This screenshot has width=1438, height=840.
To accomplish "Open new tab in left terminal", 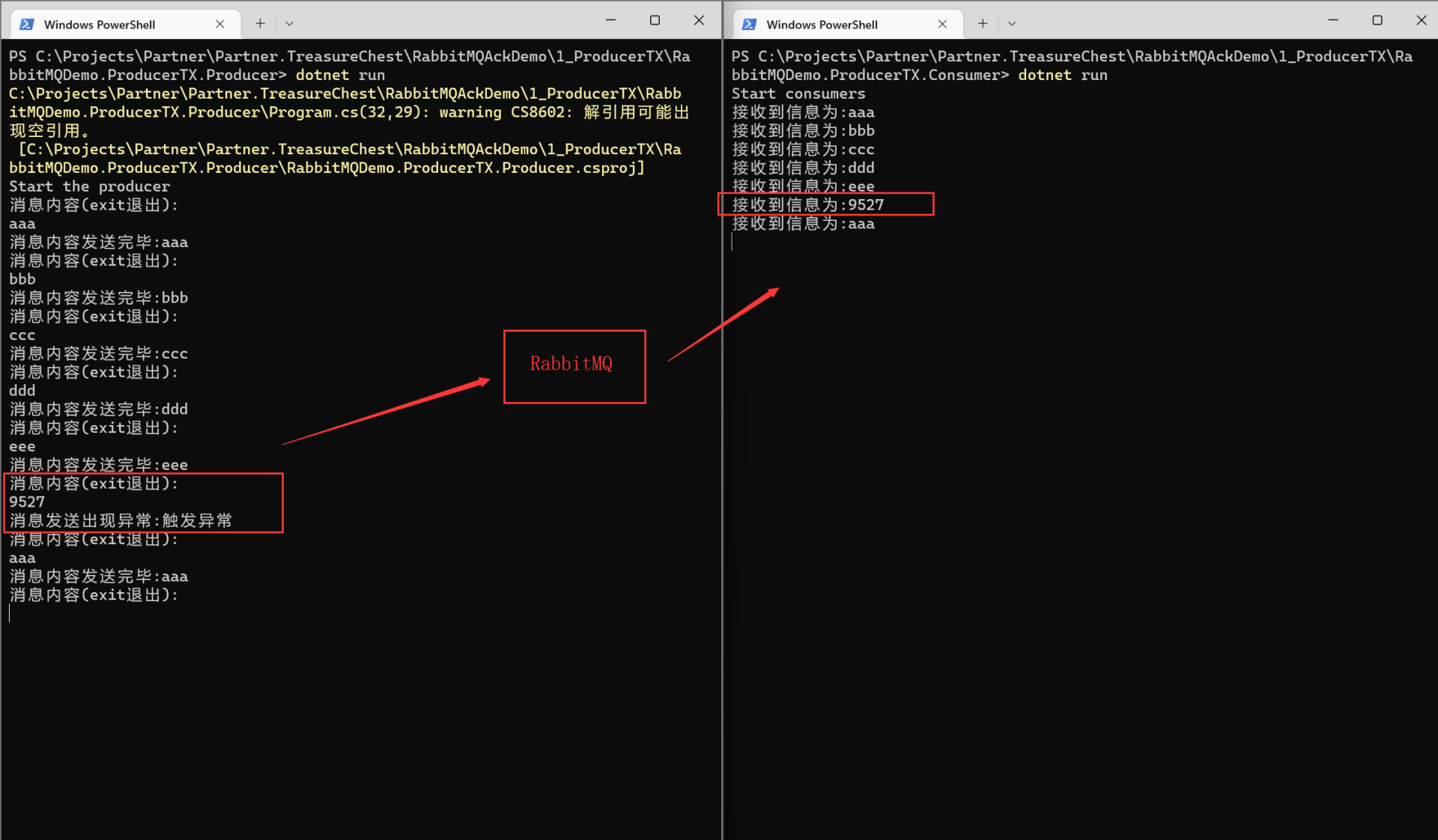I will 260,23.
